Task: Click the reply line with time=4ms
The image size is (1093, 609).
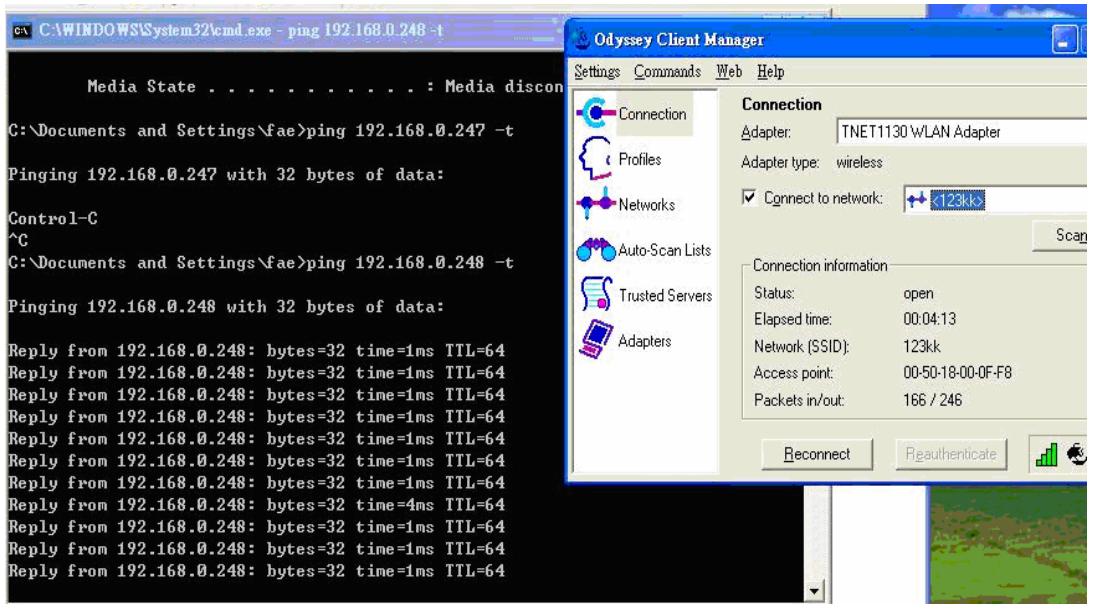Action: click(x=257, y=504)
